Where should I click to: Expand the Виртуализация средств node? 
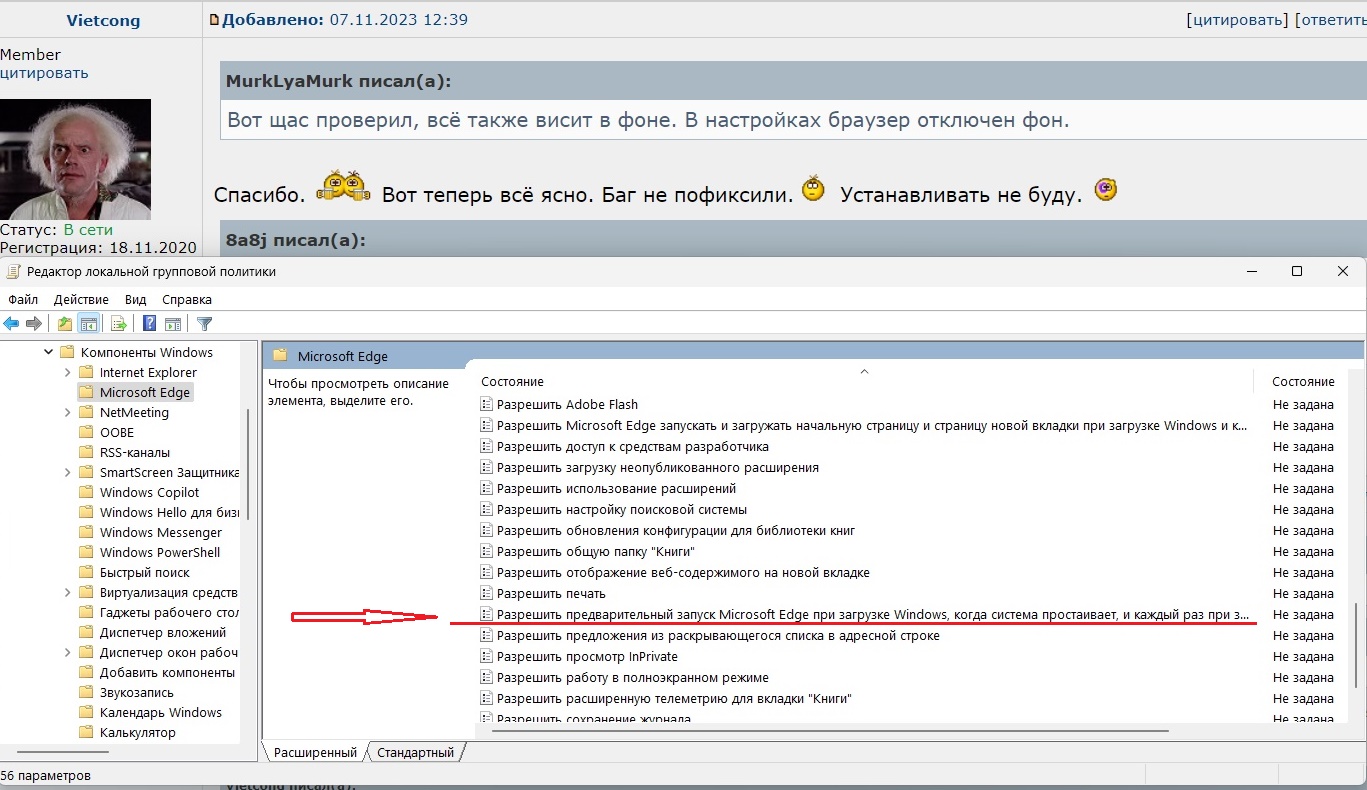(67, 592)
